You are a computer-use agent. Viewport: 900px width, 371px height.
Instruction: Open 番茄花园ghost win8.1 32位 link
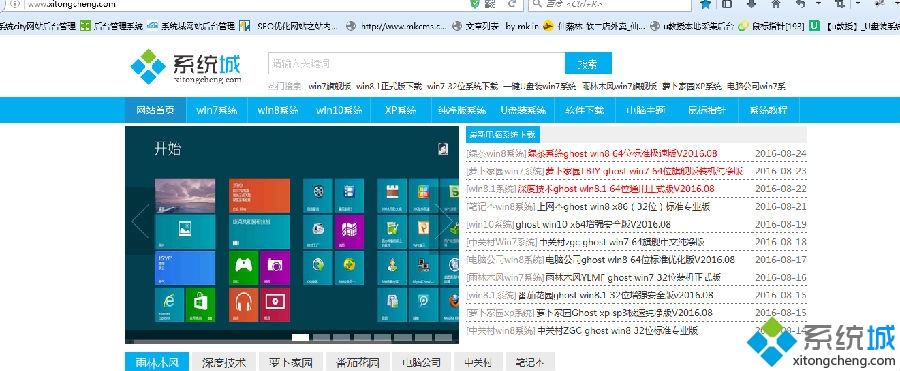[615, 295]
